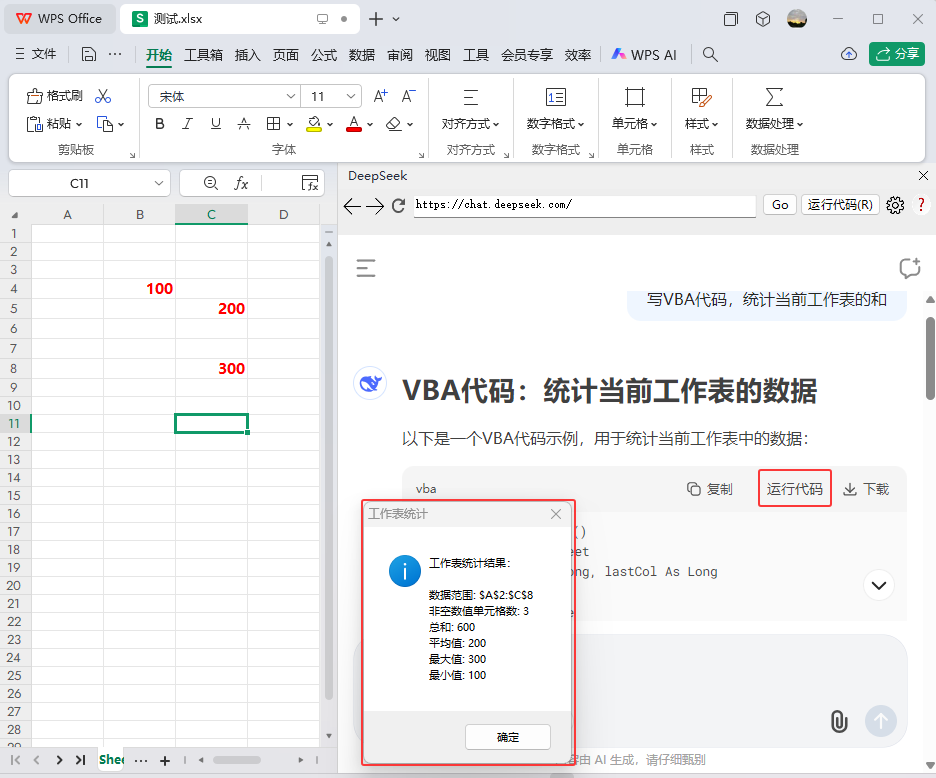Click the browser refresh icon
Image resolution: width=936 pixels, height=778 pixels.
pos(398,205)
